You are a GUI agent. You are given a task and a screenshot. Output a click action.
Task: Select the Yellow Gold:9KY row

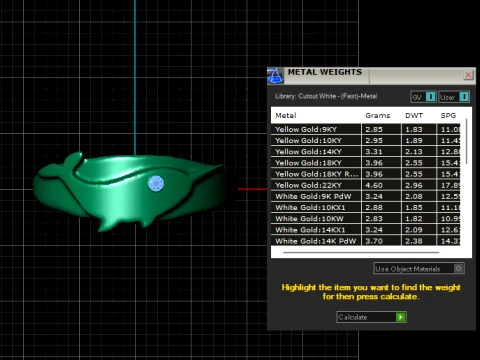point(366,129)
